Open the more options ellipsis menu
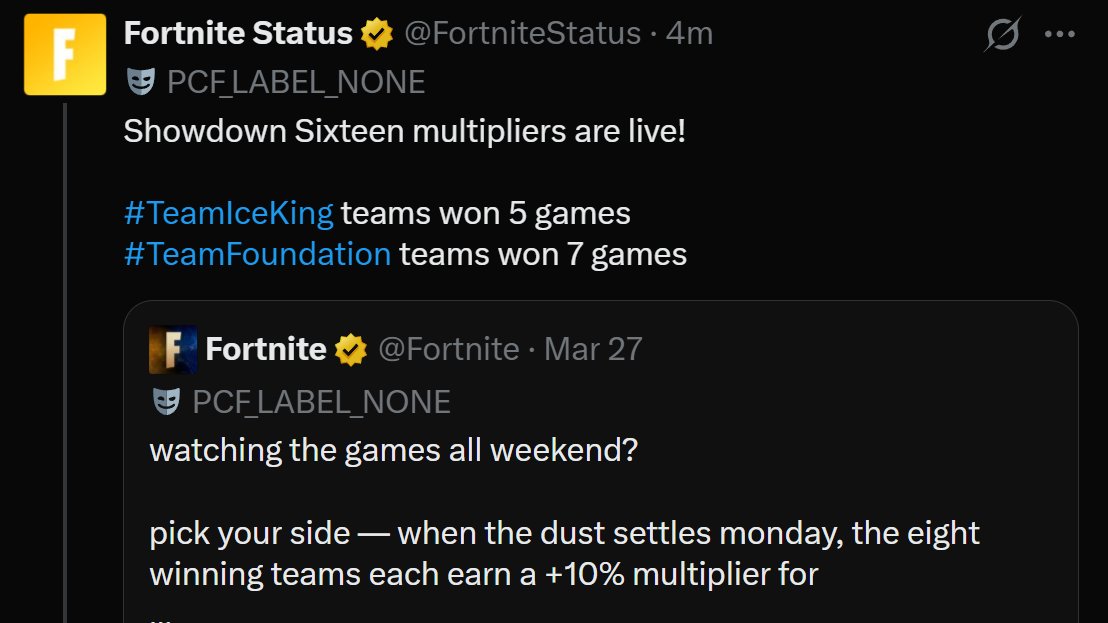 coord(1058,34)
